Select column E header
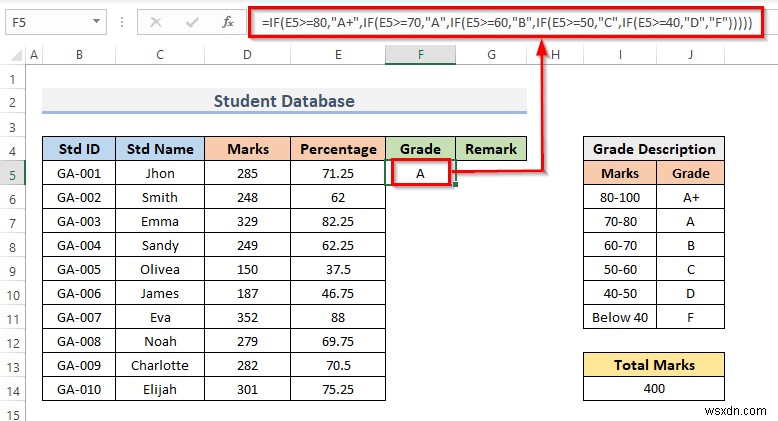The width and height of the screenshot is (778, 421). (x=338, y=55)
